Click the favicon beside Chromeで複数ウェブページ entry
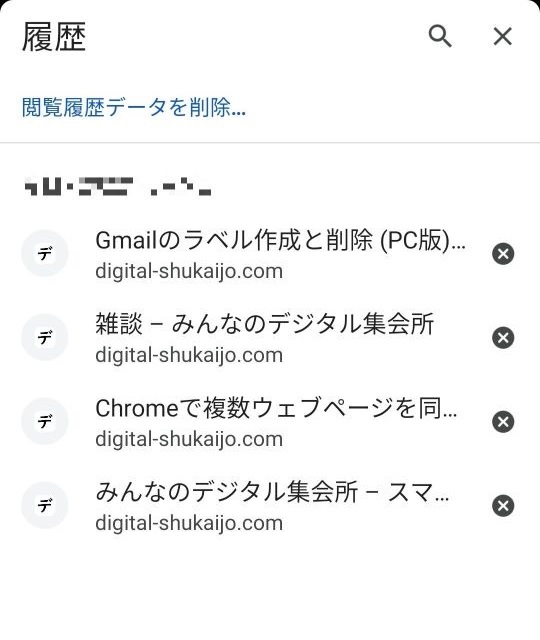This screenshot has width=540, height=640. [44, 421]
